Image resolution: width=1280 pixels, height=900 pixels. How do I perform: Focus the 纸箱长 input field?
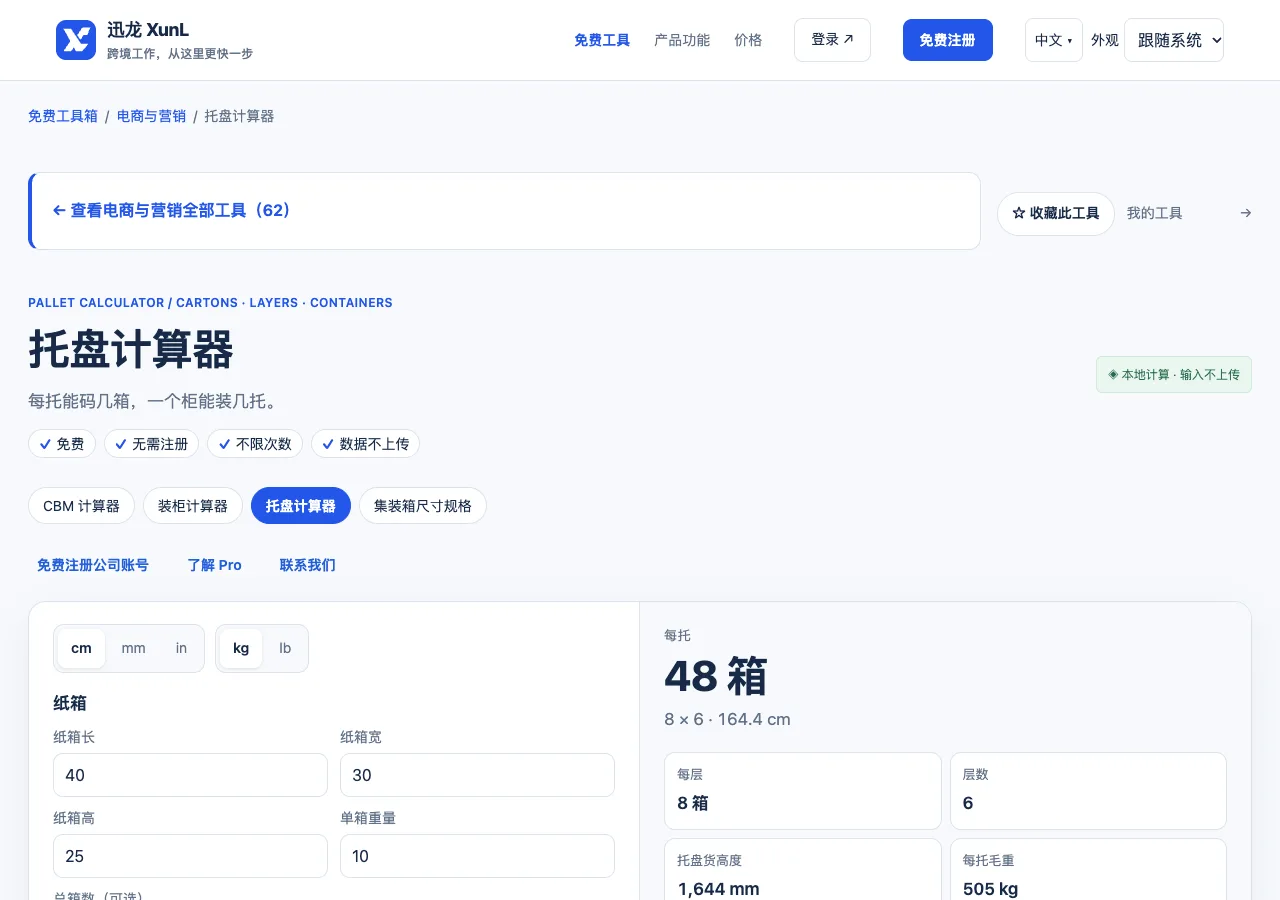pyautogui.click(x=190, y=775)
